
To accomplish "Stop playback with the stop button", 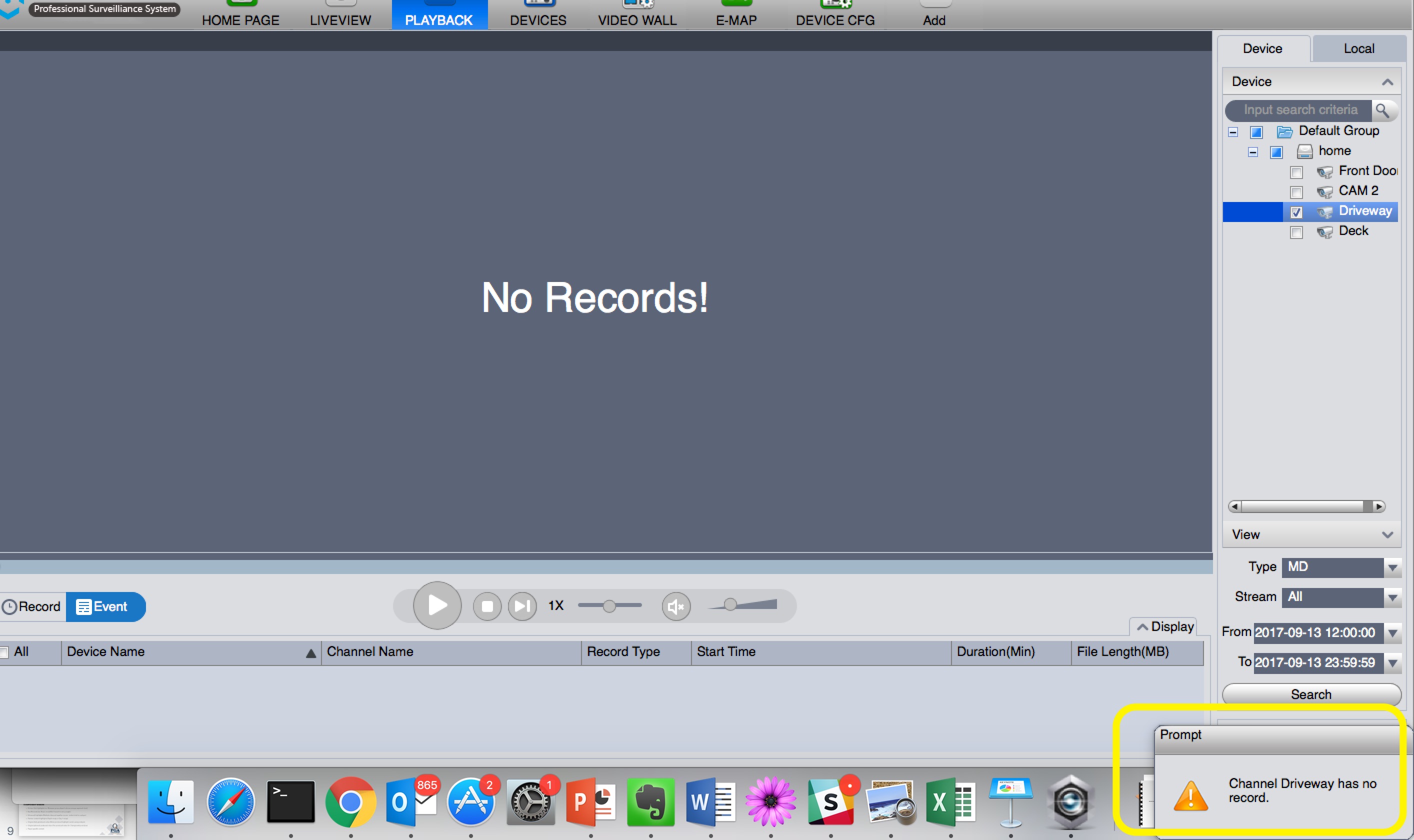I will click(487, 606).
